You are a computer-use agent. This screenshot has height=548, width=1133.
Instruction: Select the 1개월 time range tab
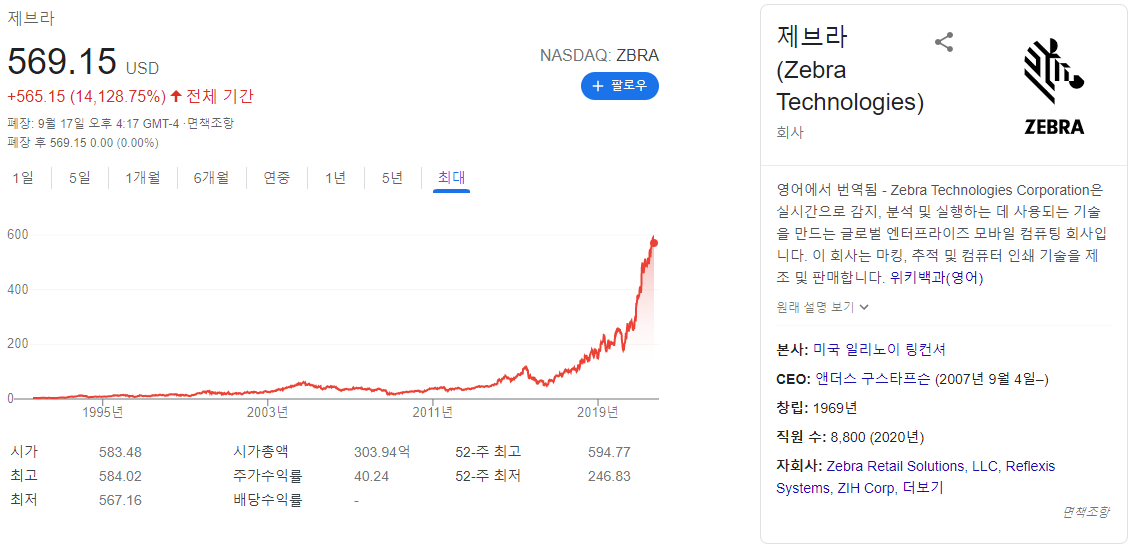pos(142,178)
